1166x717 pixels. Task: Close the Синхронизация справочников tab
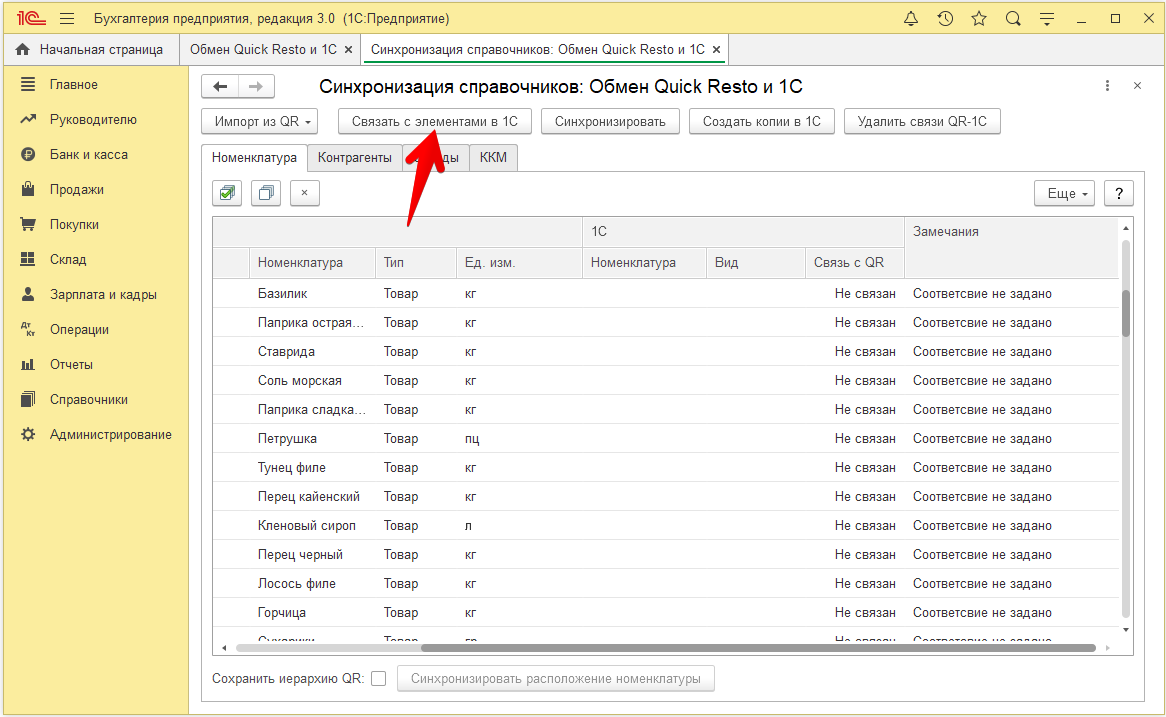(716, 50)
